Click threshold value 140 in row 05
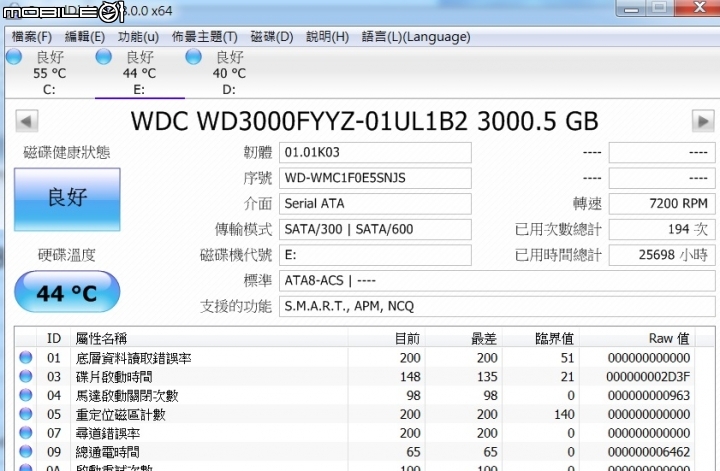Image resolution: width=720 pixels, height=471 pixels. tap(564, 415)
